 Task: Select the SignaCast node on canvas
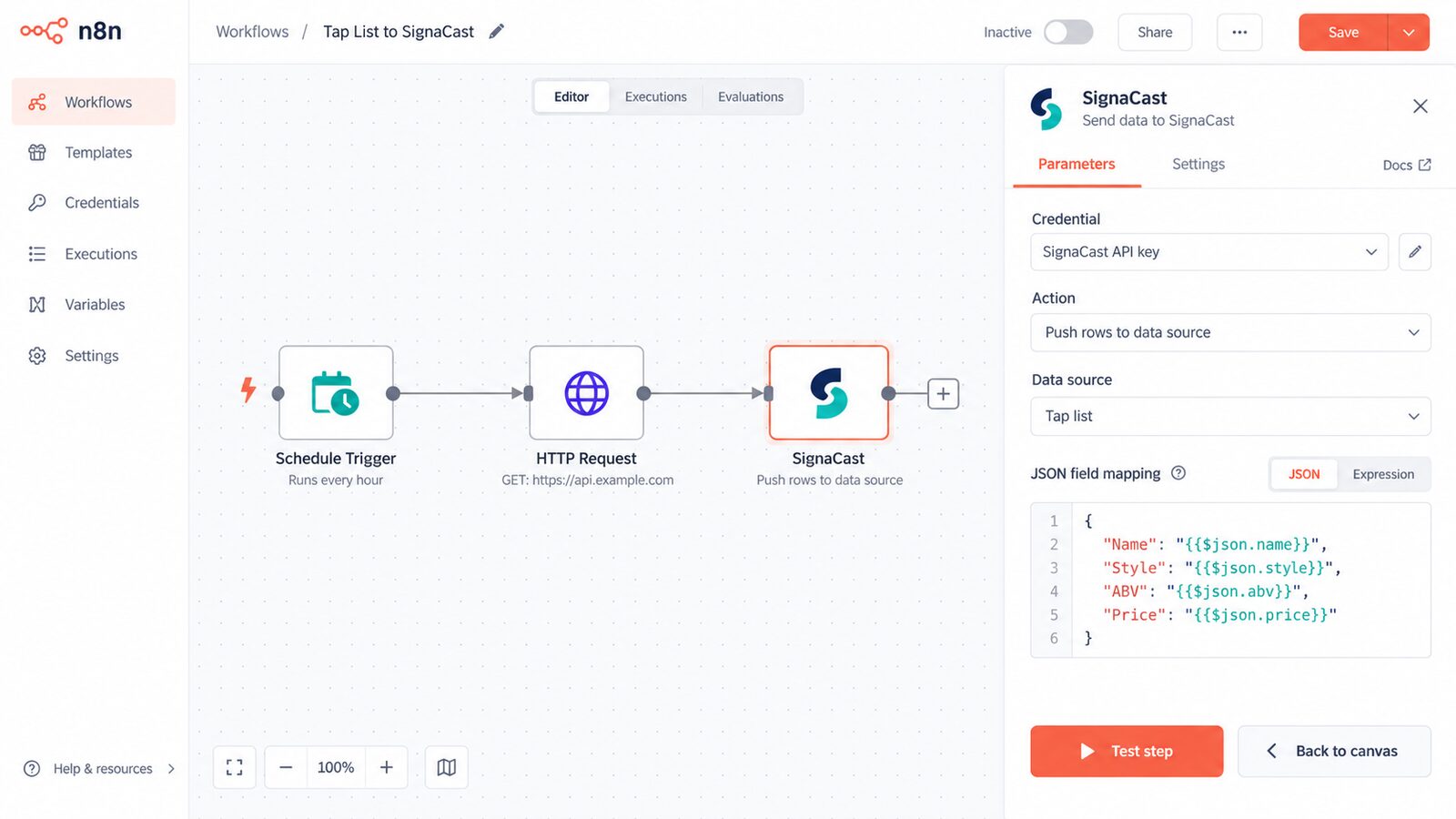click(x=829, y=393)
